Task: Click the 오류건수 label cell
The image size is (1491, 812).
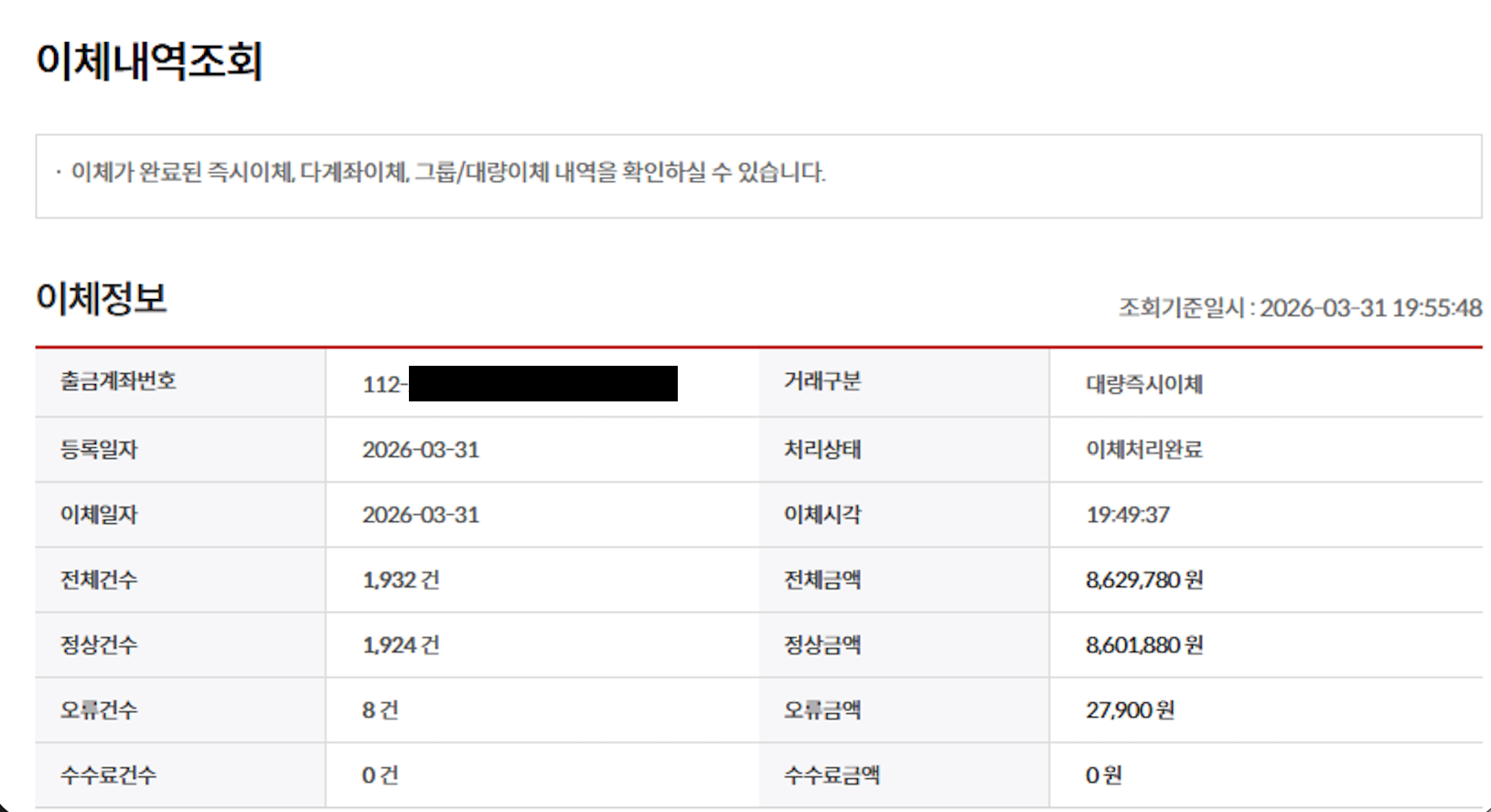Action: point(180,710)
